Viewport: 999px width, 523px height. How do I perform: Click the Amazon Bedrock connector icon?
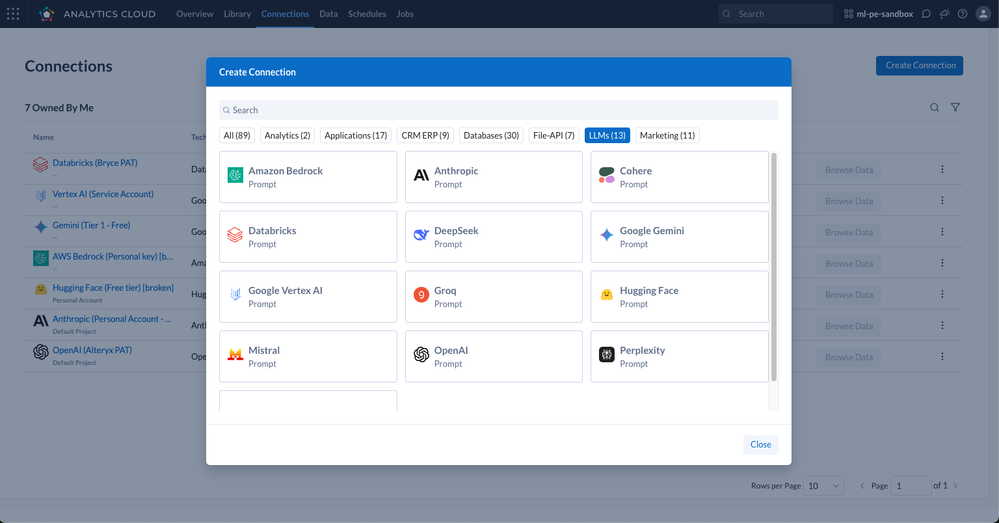[235, 175]
